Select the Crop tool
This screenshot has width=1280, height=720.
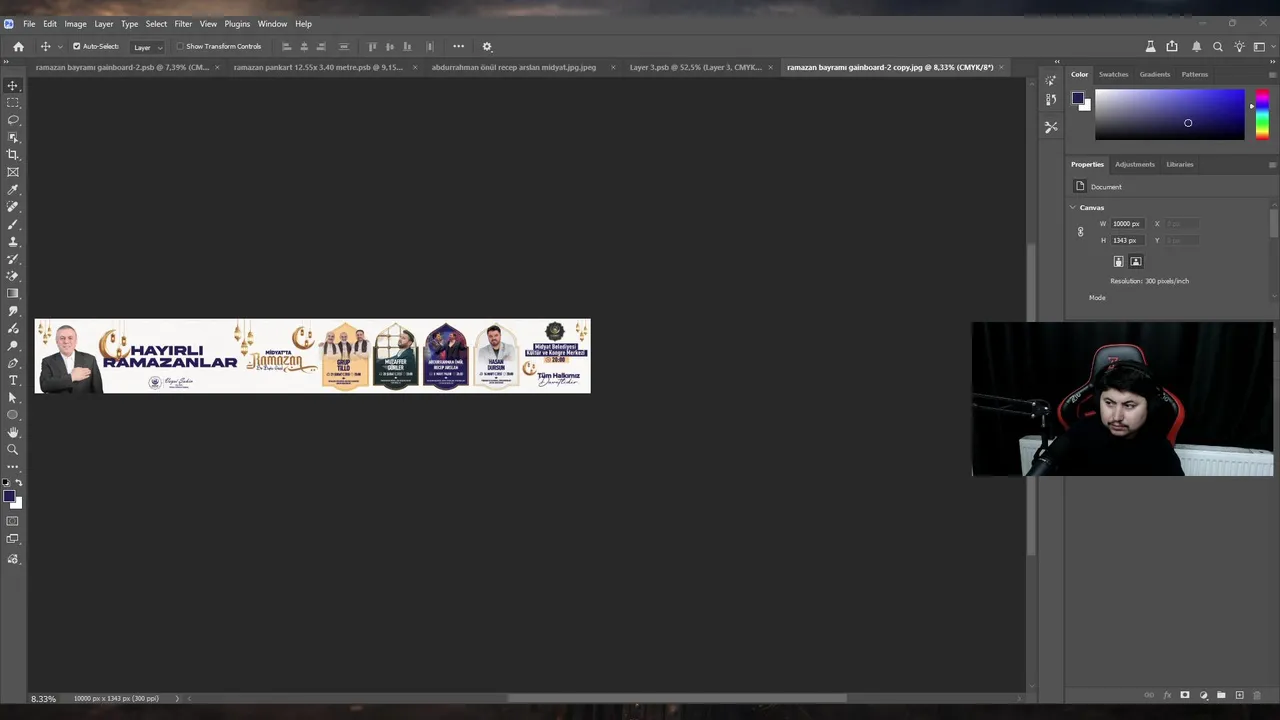click(13, 155)
